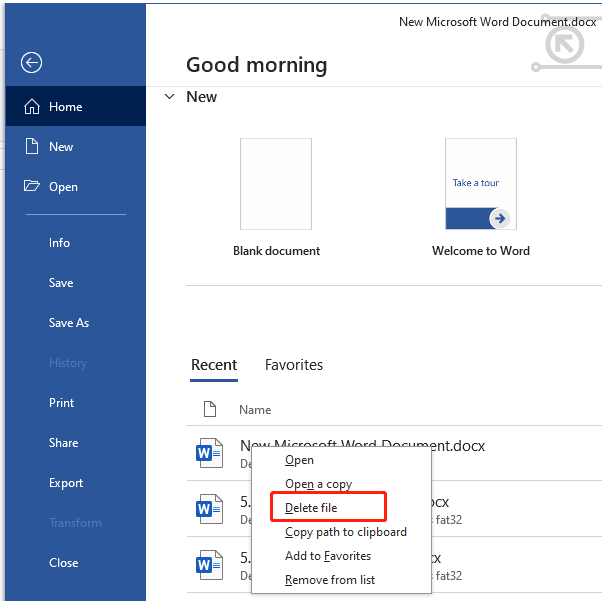Click the Take a tour text
This screenshot has height=601, width=602.
point(476,183)
